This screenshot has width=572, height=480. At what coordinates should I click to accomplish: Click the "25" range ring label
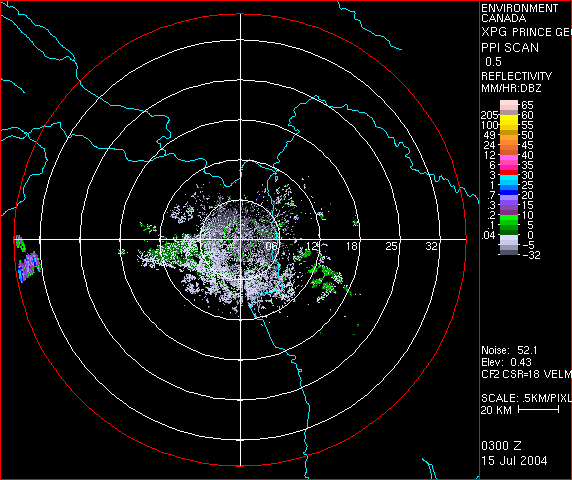point(391,246)
